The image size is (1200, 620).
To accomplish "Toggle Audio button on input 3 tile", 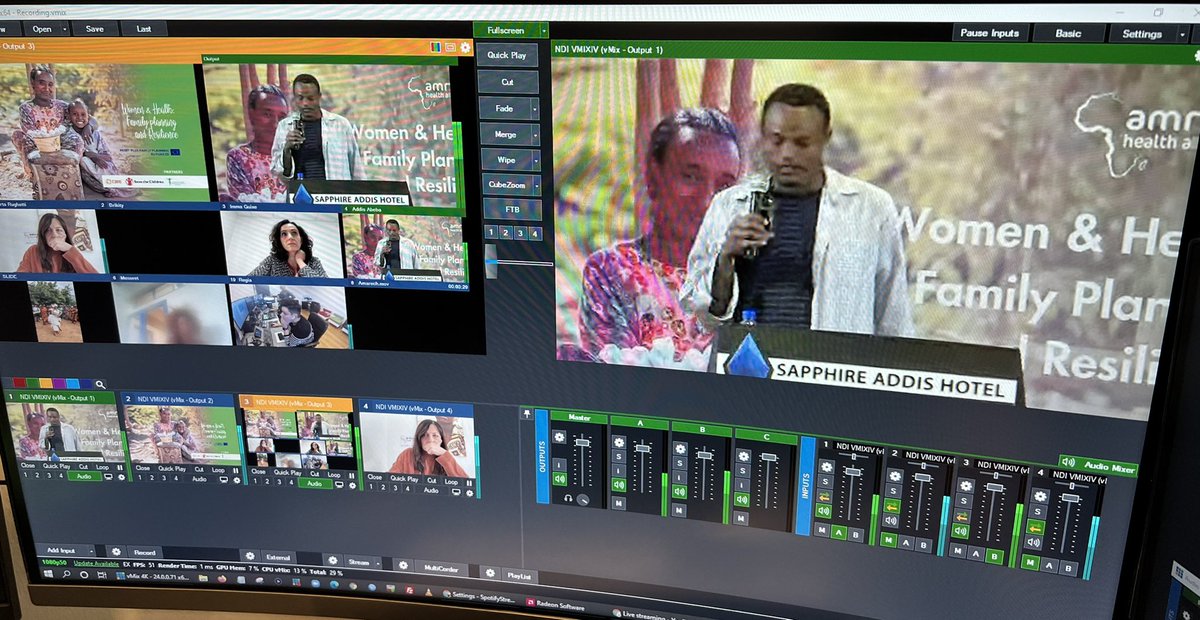I will (315, 483).
